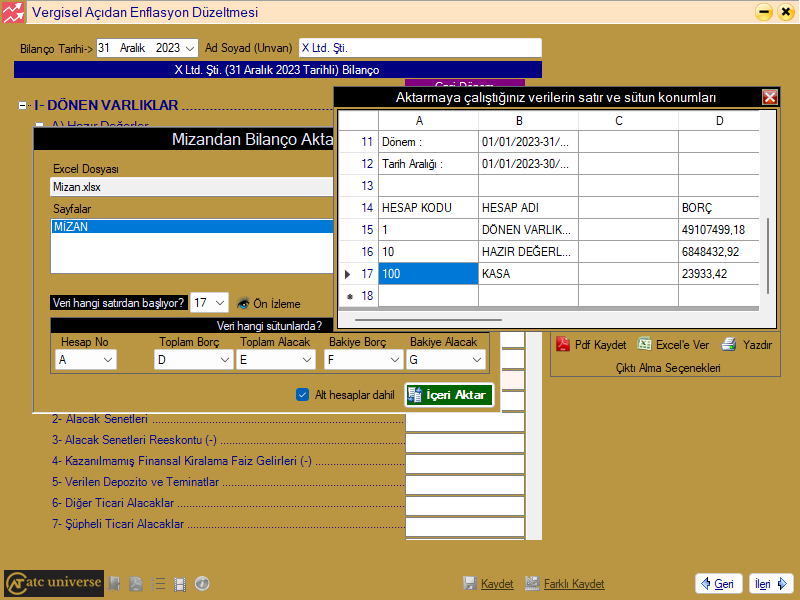Click the atc universe logo
Image resolution: width=800 pixels, height=600 pixels.
click(x=54, y=583)
